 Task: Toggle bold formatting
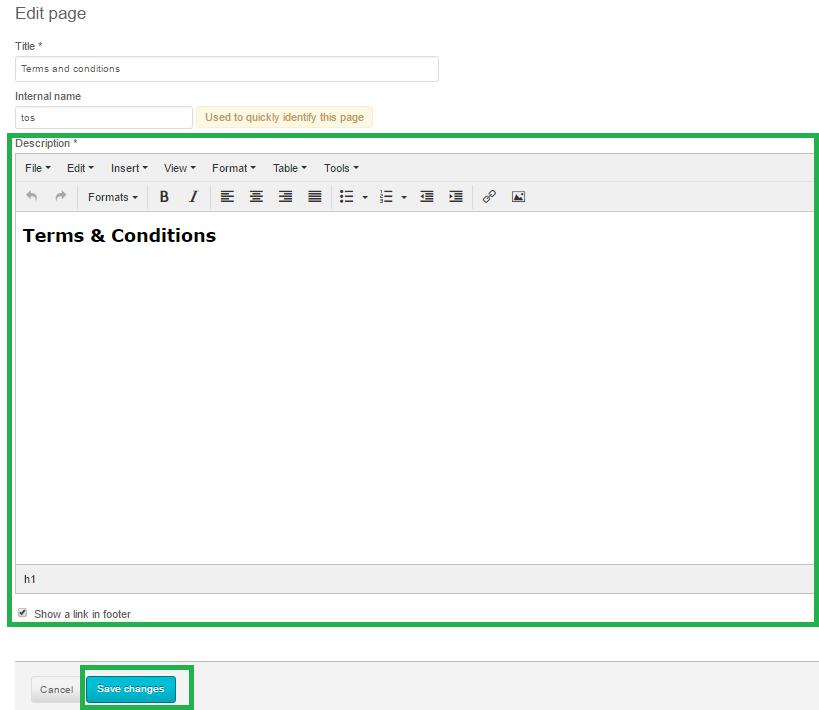[164, 196]
